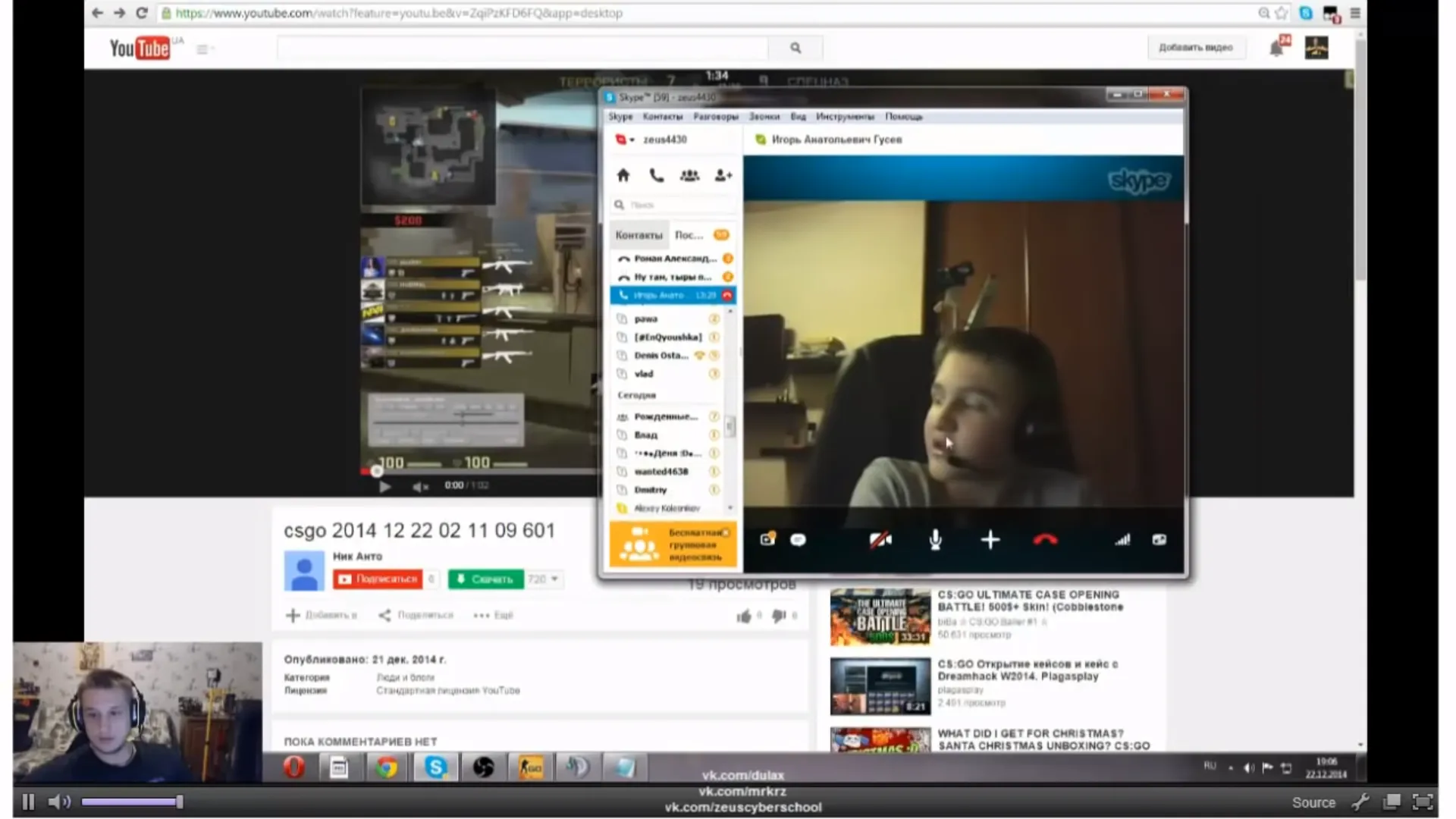The image size is (1456, 819).
Task: Click Добавить в under the video
Action: coord(322,615)
